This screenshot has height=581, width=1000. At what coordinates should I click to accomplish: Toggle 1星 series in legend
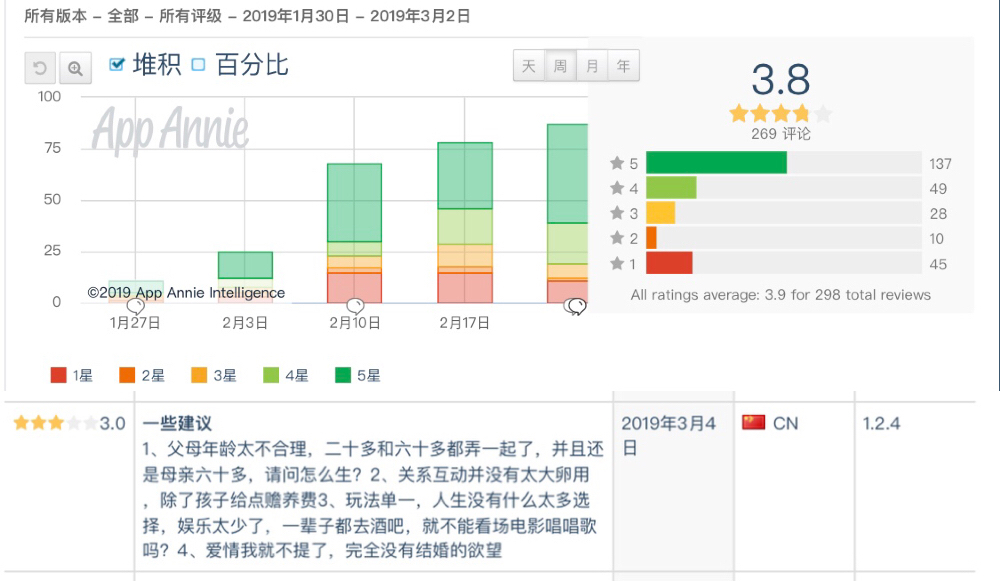tap(71, 375)
